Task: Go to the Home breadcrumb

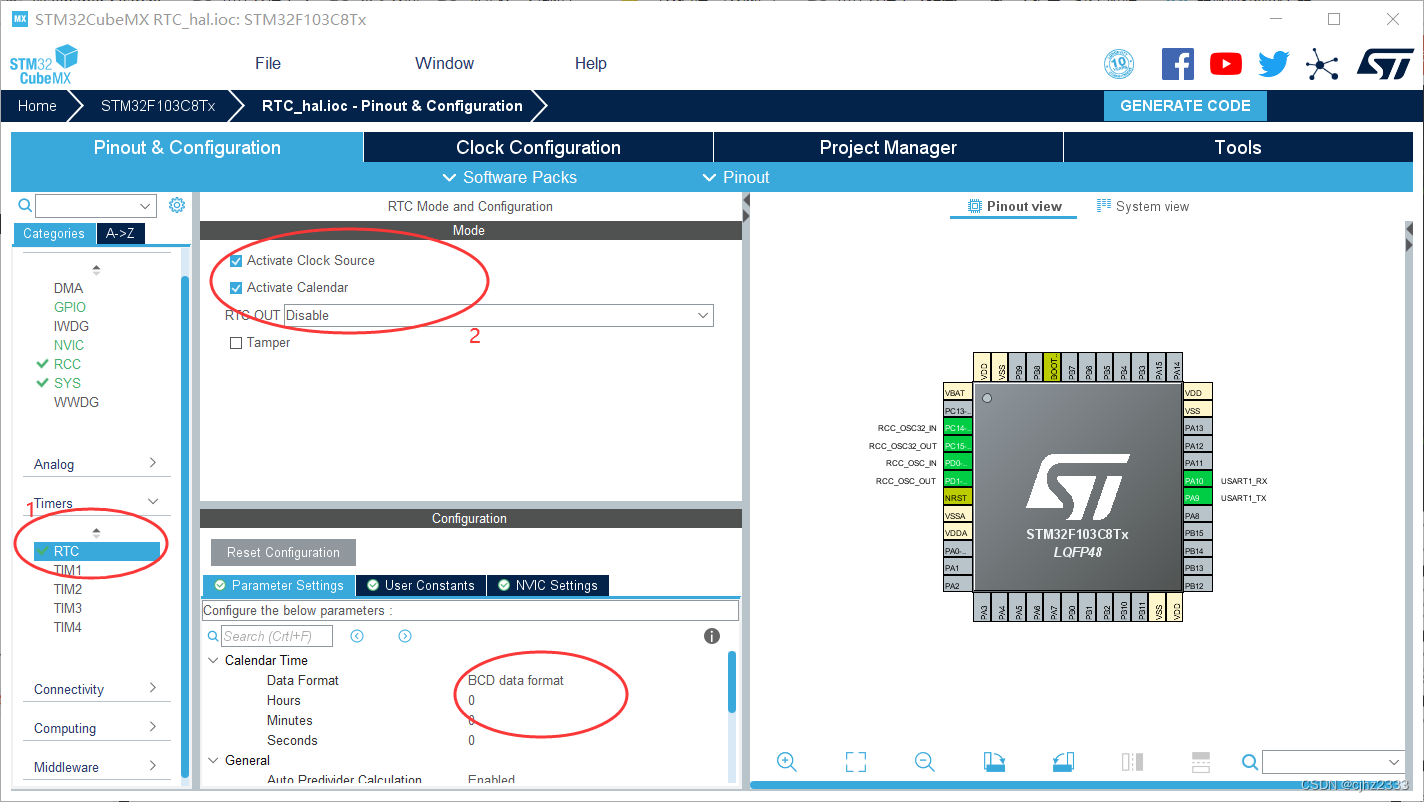Action: click(37, 106)
